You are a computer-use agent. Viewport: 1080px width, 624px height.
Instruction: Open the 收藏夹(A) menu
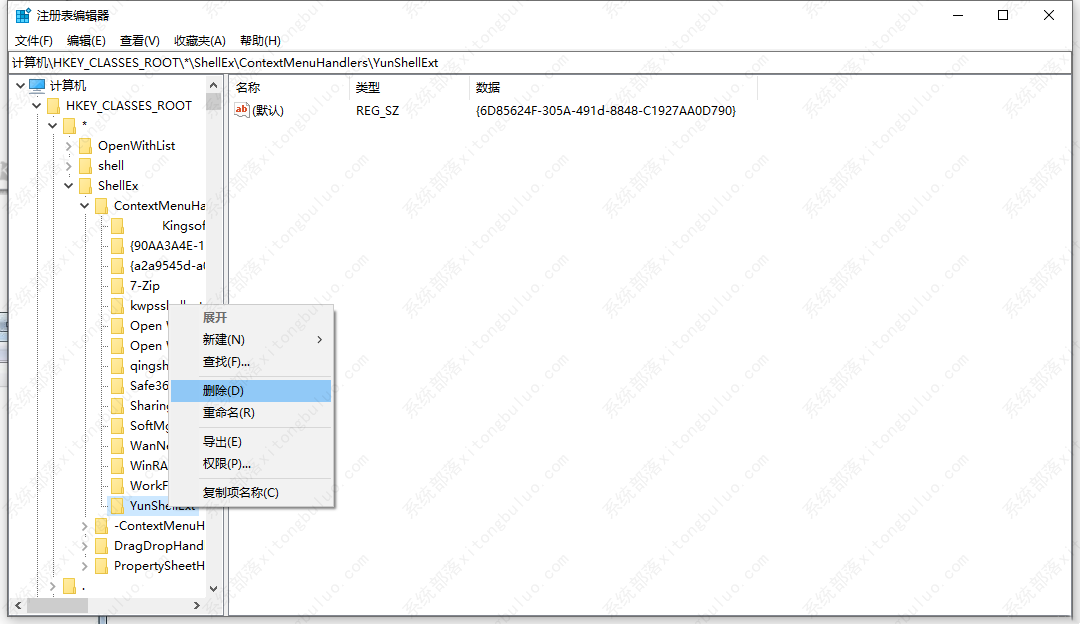tap(200, 41)
